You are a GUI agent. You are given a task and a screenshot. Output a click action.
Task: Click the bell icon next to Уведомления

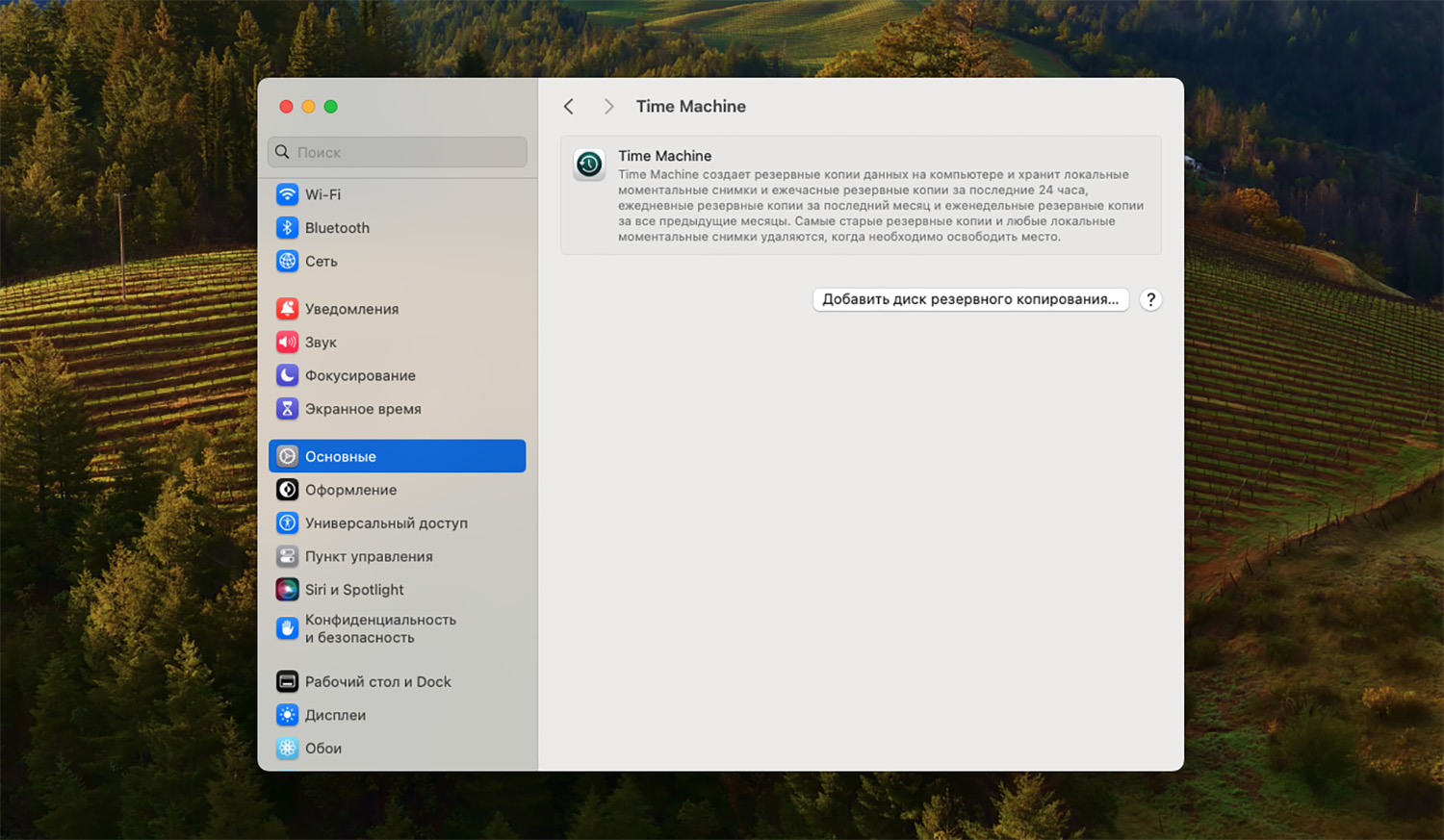[x=287, y=309]
